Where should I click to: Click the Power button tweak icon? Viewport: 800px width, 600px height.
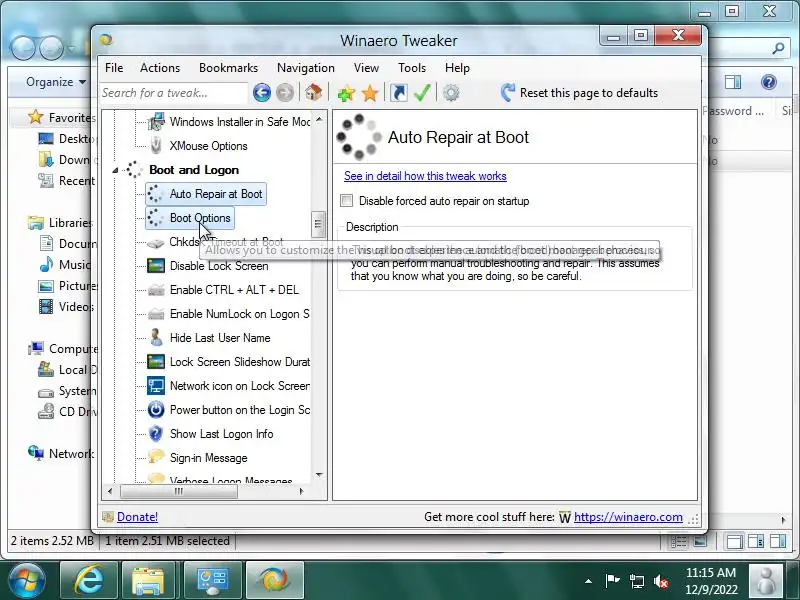[x=156, y=409]
